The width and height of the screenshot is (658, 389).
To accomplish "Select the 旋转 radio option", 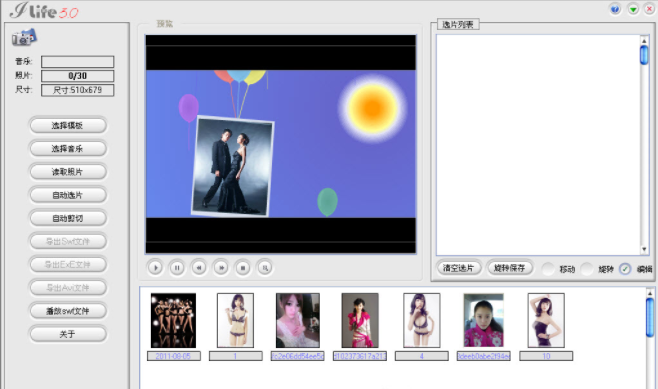I will (587, 269).
